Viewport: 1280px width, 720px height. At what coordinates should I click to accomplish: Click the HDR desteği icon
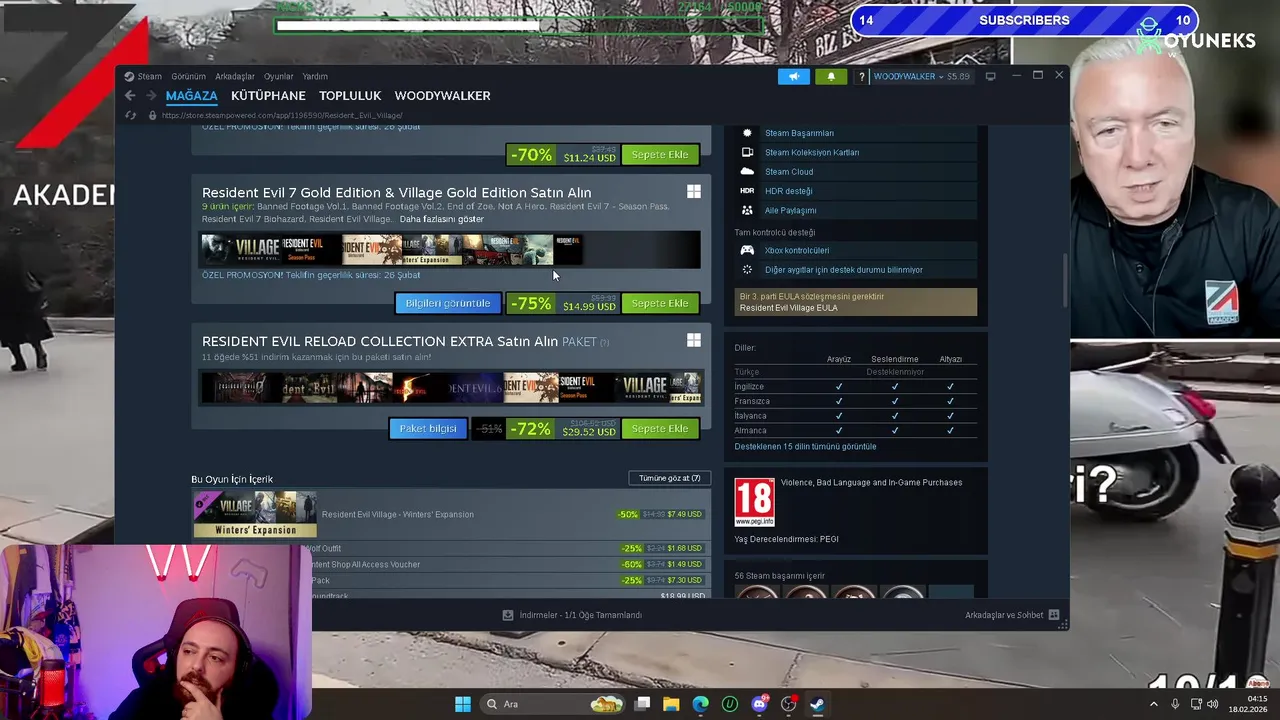coord(747,191)
